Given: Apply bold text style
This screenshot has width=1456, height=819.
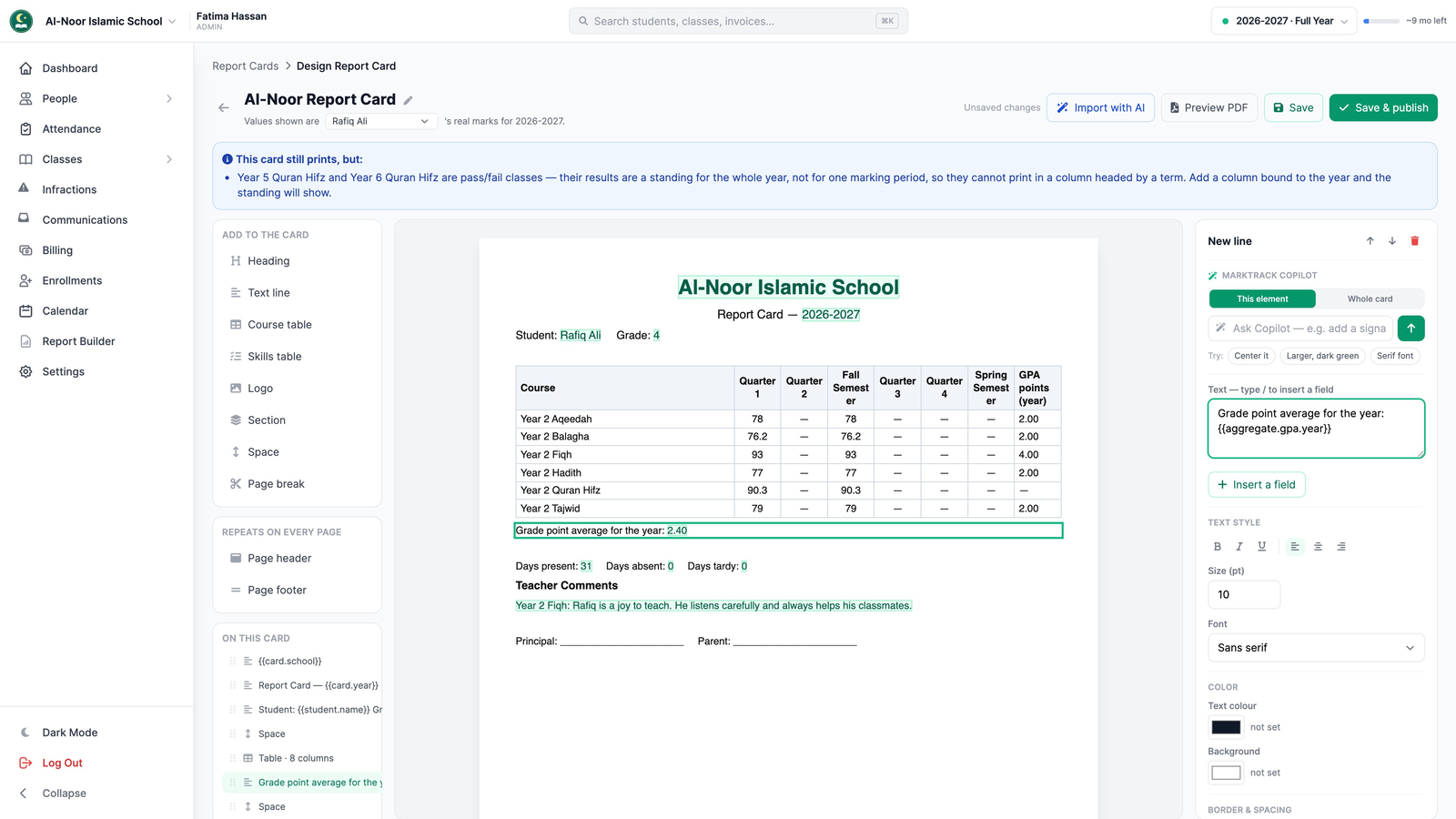Looking at the screenshot, I should click(1218, 547).
